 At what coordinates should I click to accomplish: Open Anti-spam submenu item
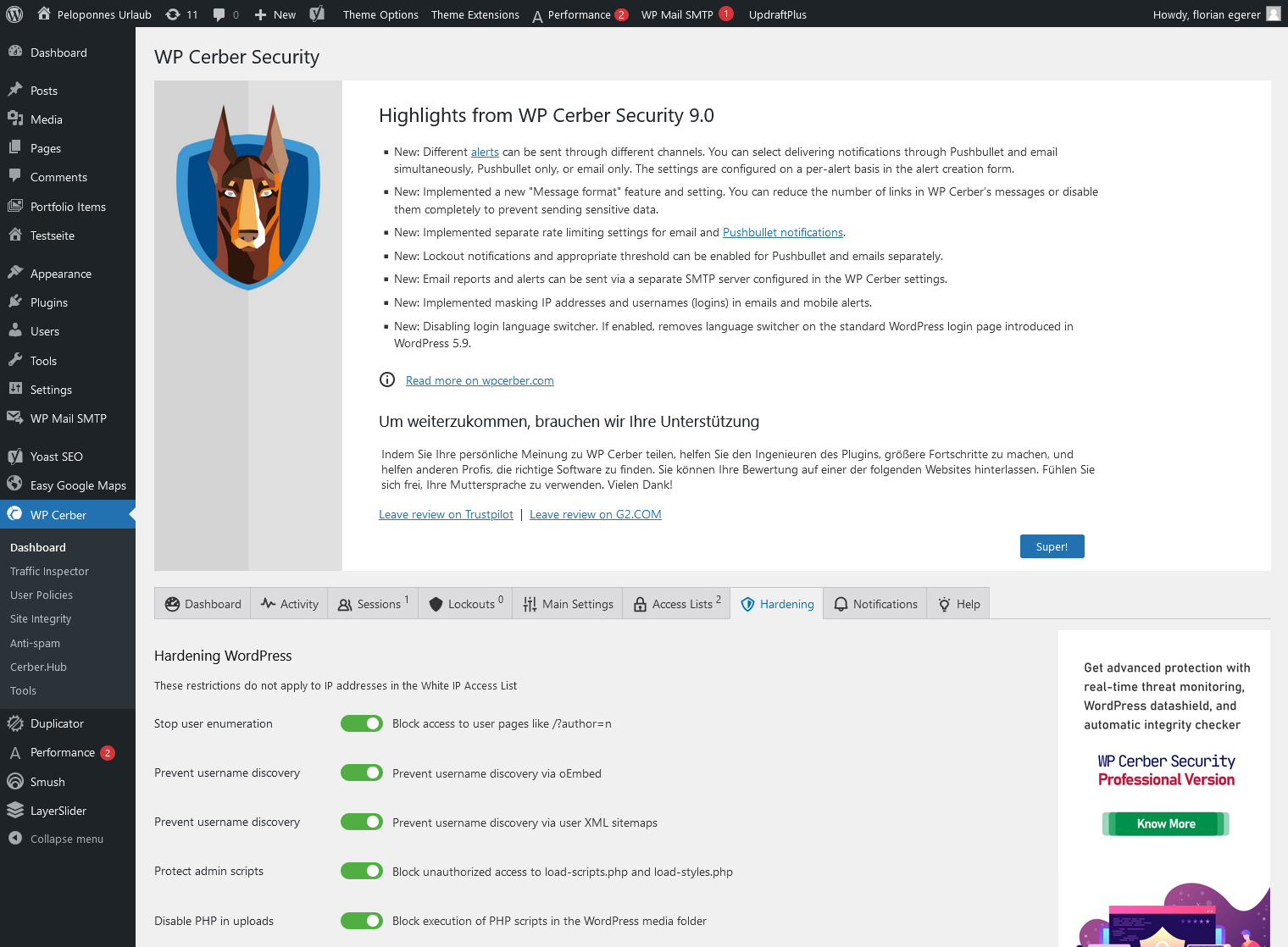[35, 643]
